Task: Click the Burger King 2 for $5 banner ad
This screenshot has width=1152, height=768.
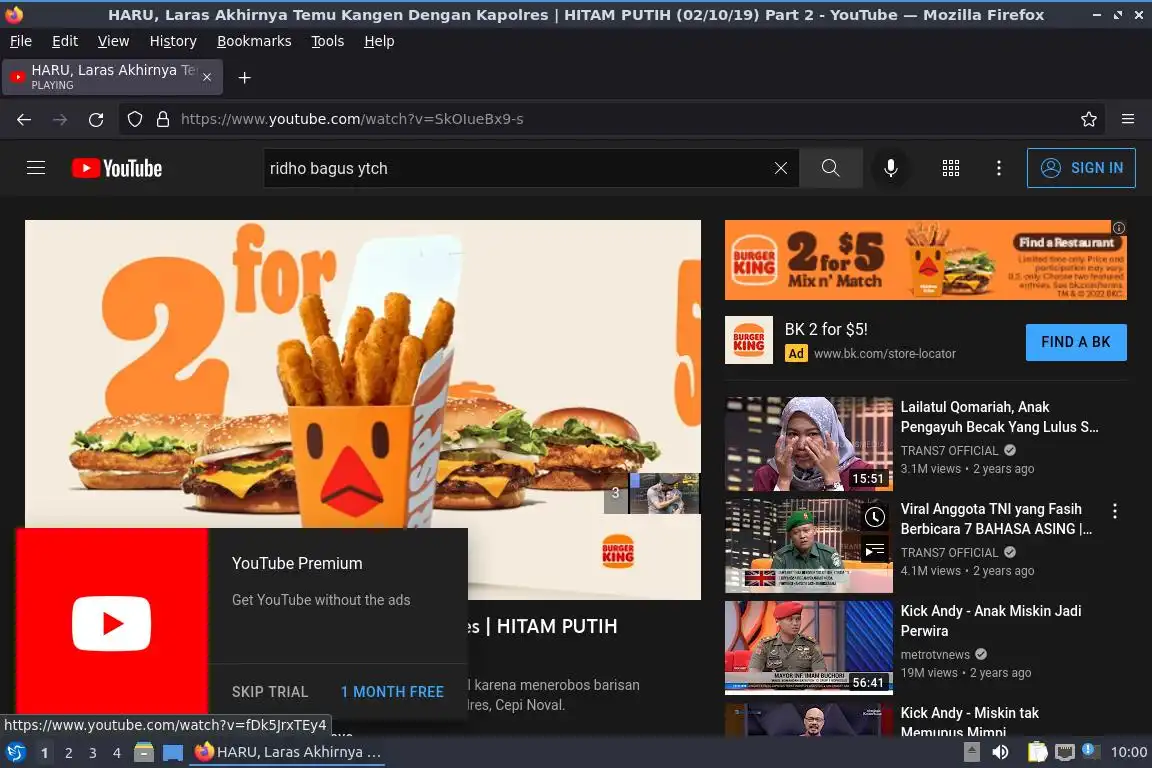Action: (925, 260)
